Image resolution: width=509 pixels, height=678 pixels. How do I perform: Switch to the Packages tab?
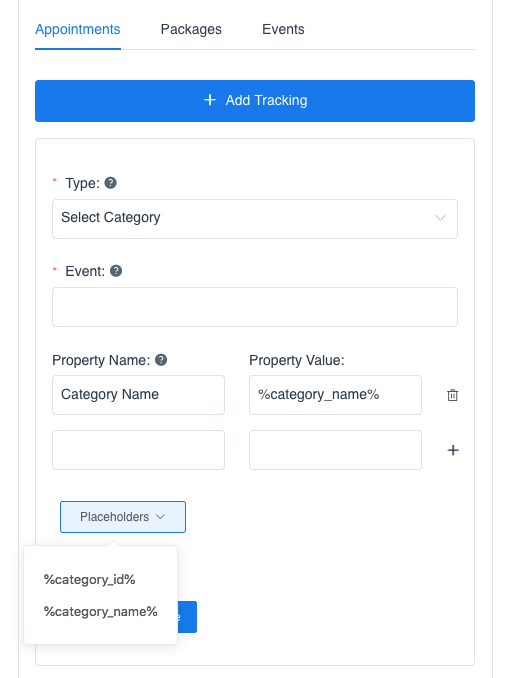(191, 29)
